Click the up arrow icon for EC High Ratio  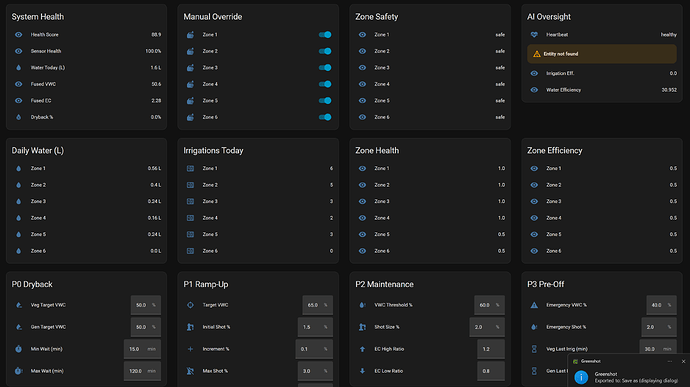tap(362, 349)
